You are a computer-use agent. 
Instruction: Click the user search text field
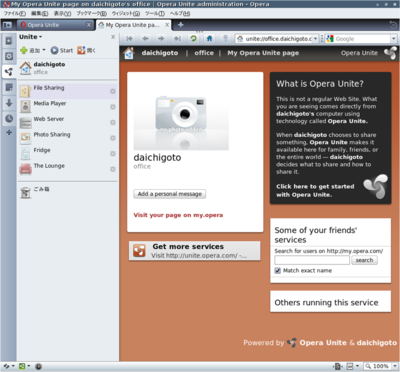pyautogui.click(x=312, y=260)
